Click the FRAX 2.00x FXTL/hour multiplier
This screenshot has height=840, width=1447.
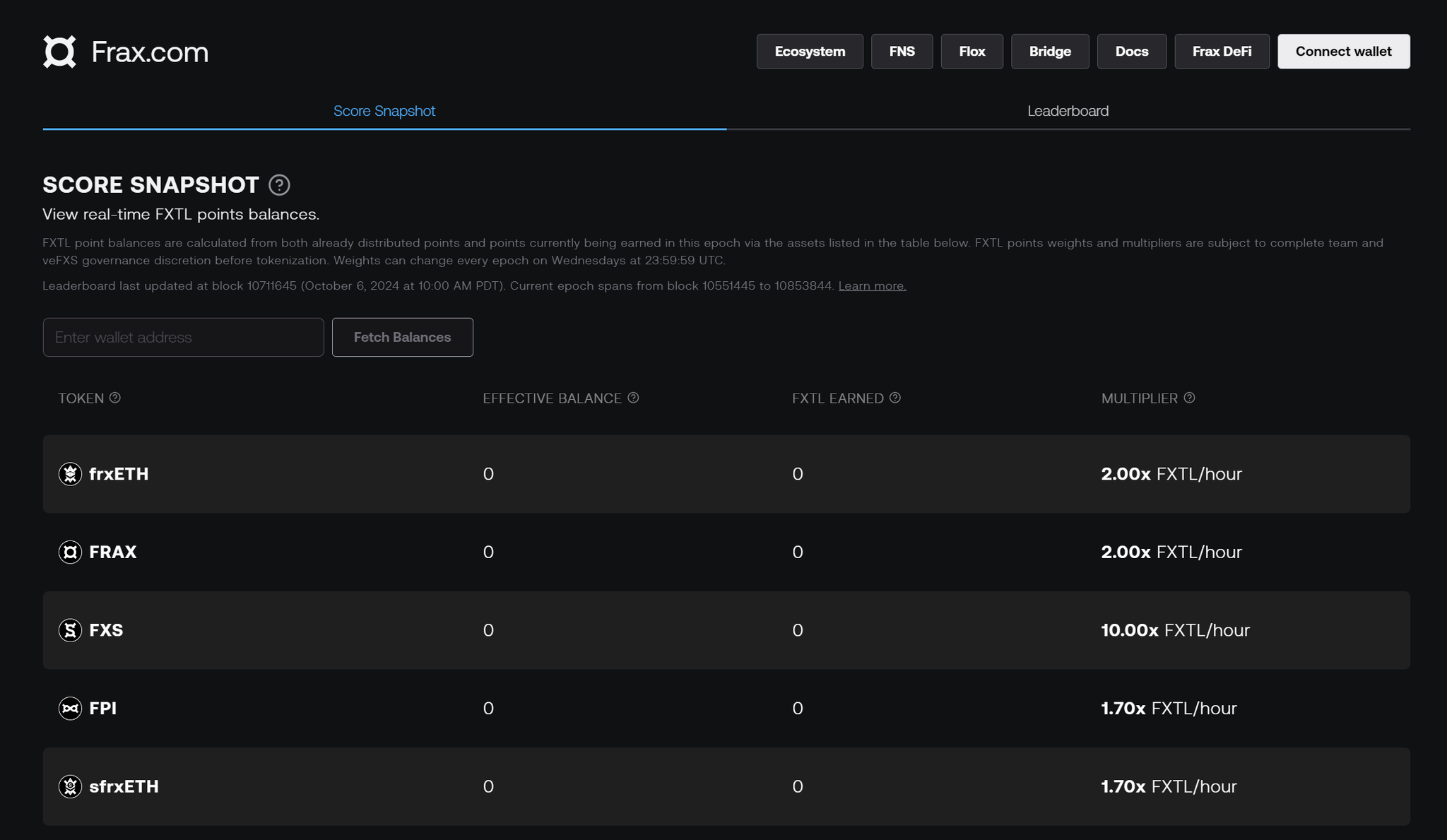(1171, 552)
